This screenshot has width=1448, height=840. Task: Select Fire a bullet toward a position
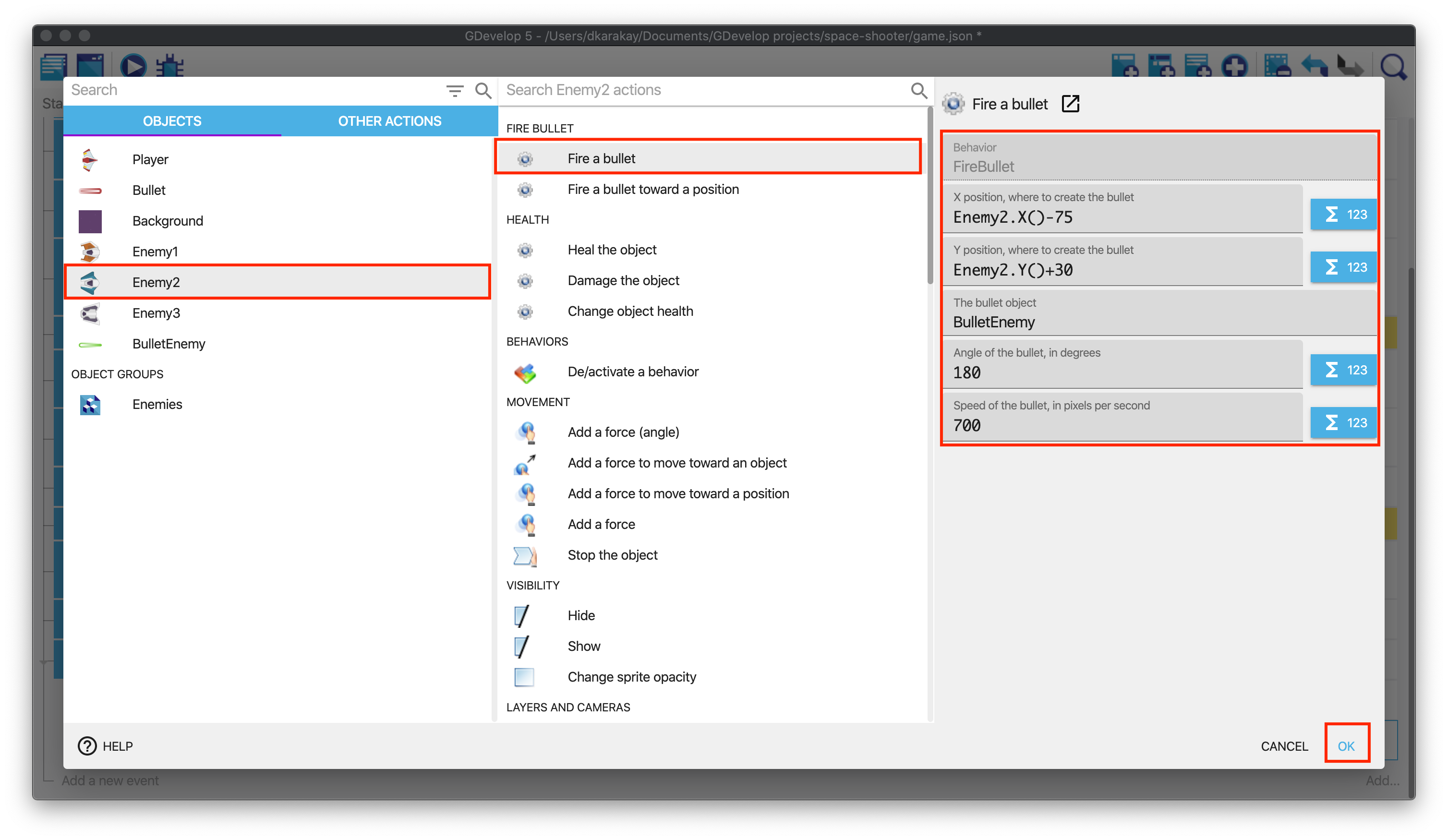pyautogui.click(x=653, y=190)
